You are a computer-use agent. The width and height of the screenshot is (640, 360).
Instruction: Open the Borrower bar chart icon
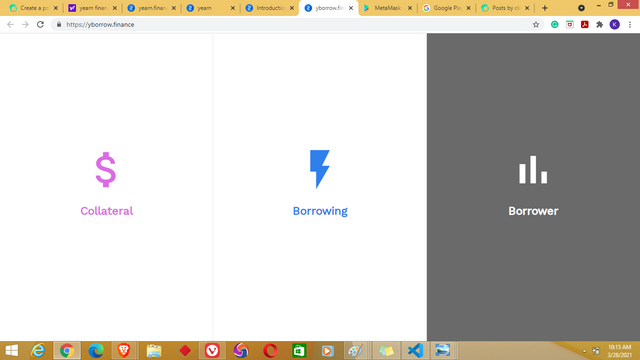point(533,170)
